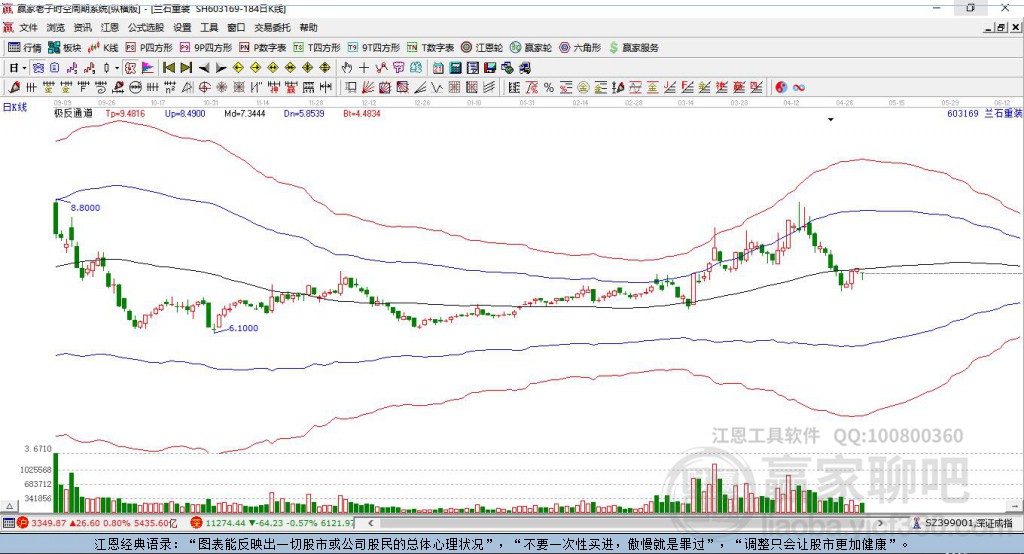The image size is (1024, 554).
Task: Step the chart right with the black arrow
Action: pyautogui.click(x=221, y=68)
